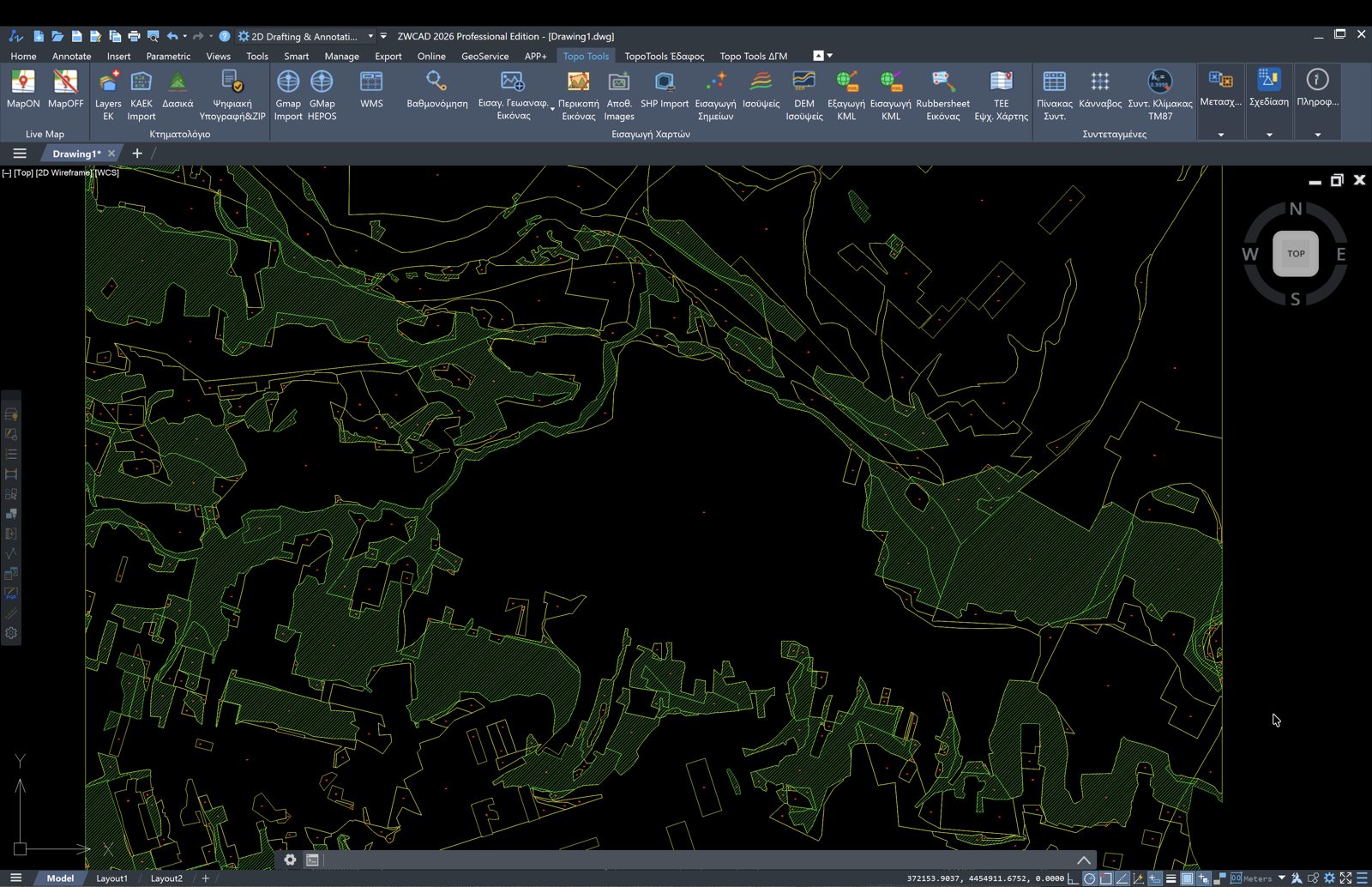Toggle dynamic input in status bar
The width and height of the screenshot is (1372, 887).
pyautogui.click(x=1154, y=878)
